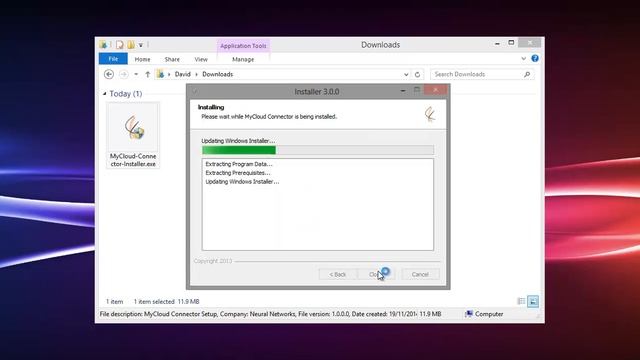
Task: Click quick access new folder icon
Action: (131, 44)
